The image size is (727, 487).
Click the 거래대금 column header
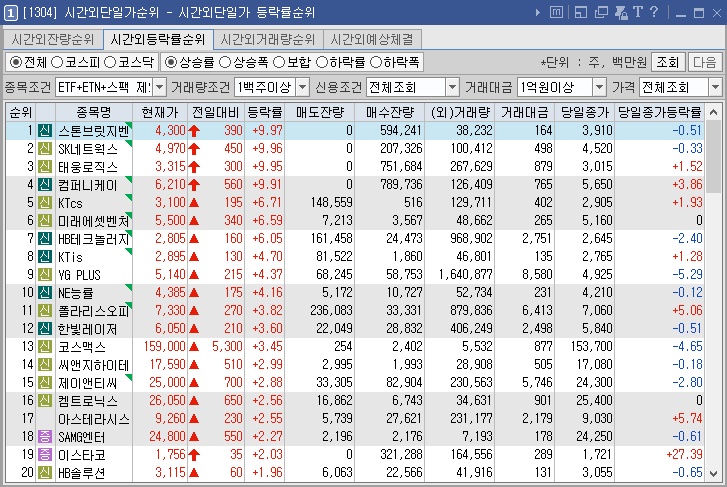524,112
